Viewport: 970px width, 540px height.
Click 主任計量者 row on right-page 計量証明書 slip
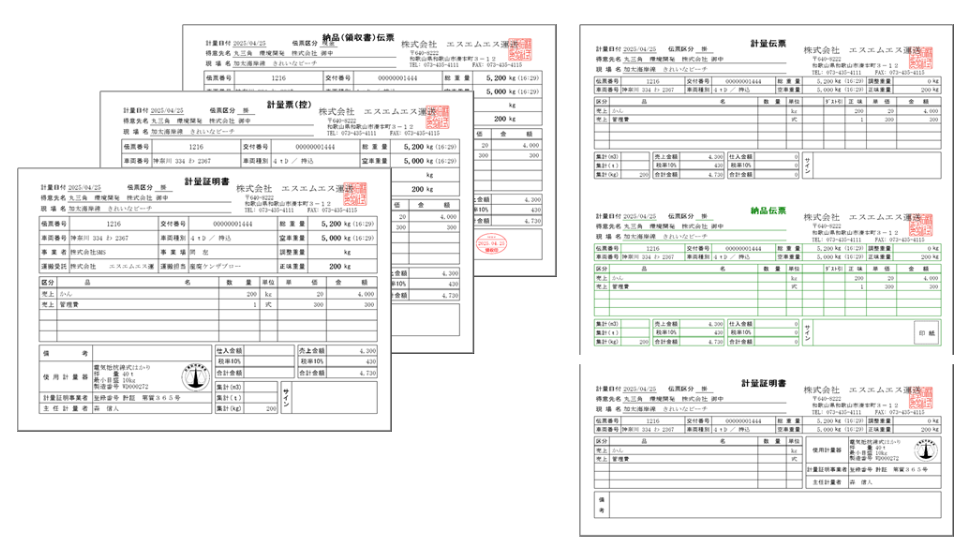click(x=873, y=481)
